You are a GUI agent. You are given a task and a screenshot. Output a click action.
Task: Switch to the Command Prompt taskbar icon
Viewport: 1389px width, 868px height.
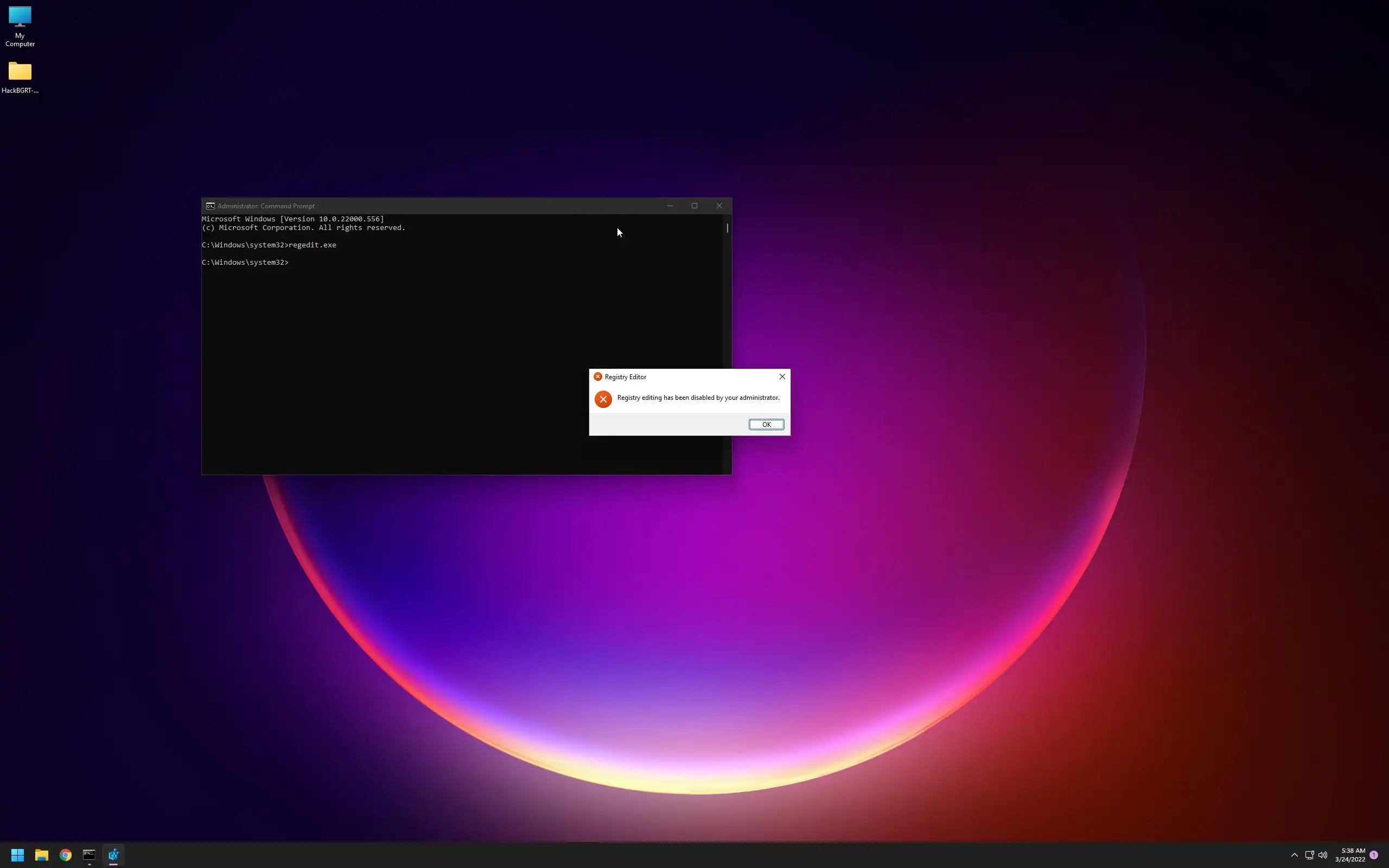(89, 855)
